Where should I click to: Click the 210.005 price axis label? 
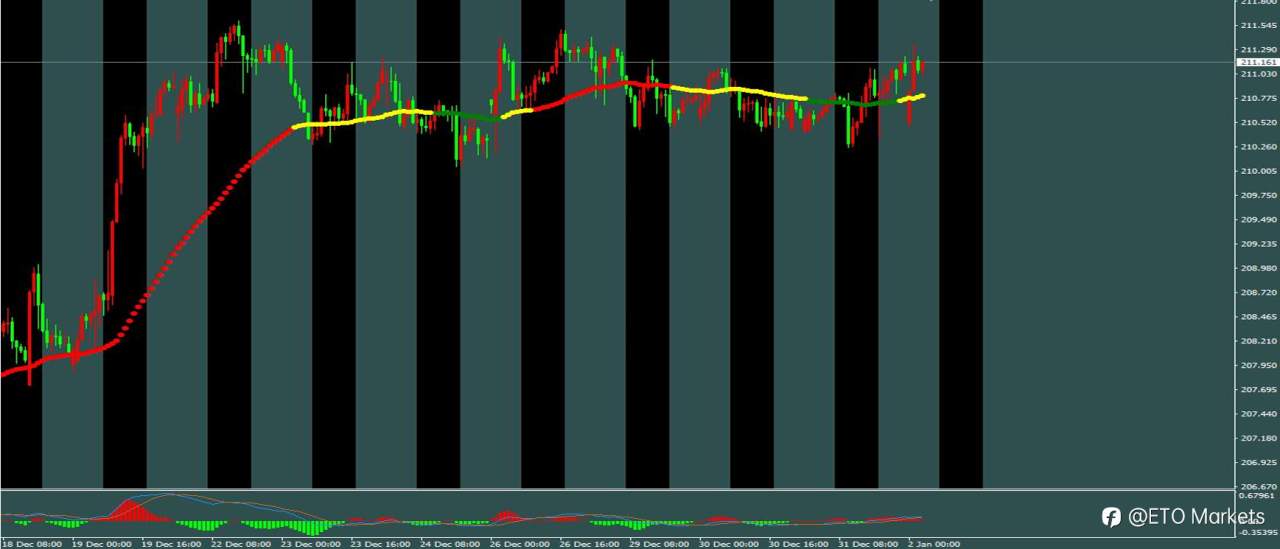(x=1259, y=171)
